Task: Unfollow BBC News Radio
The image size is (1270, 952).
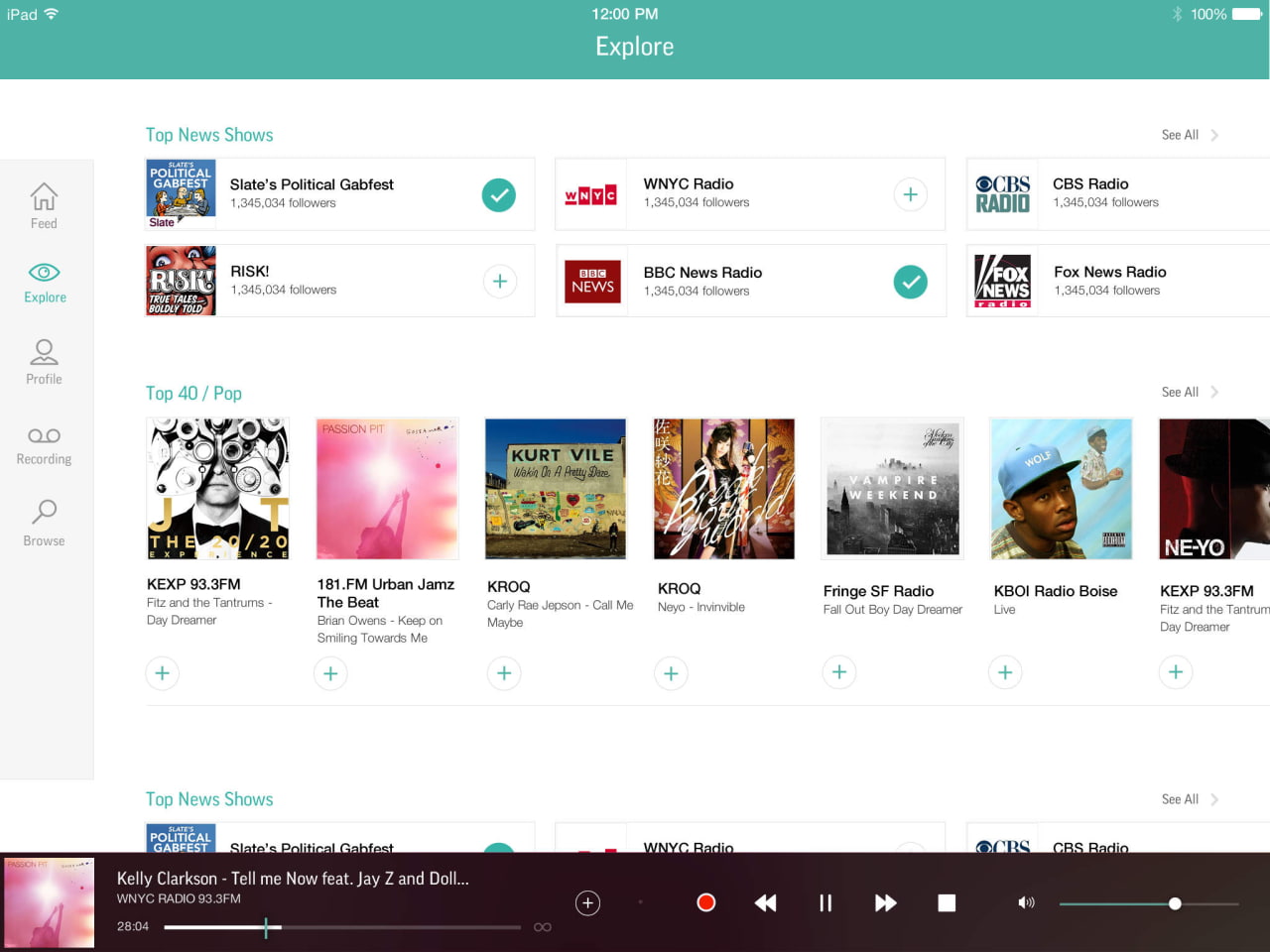Action: [x=910, y=282]
